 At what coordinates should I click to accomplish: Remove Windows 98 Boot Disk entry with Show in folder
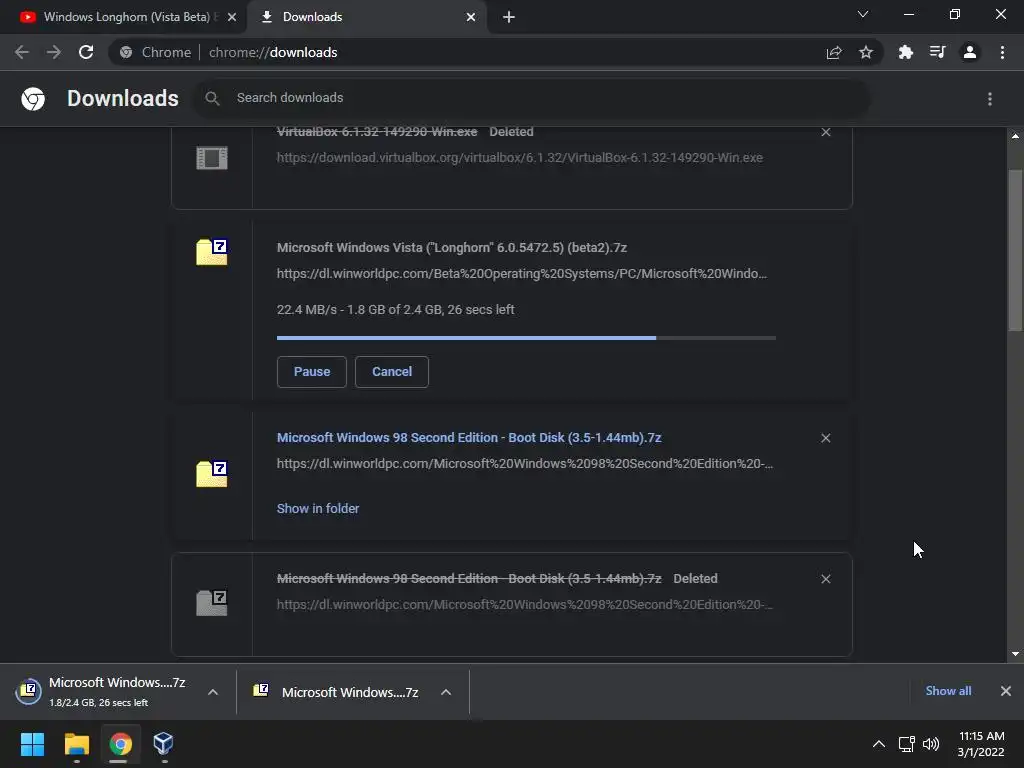[x=825, y=438]
